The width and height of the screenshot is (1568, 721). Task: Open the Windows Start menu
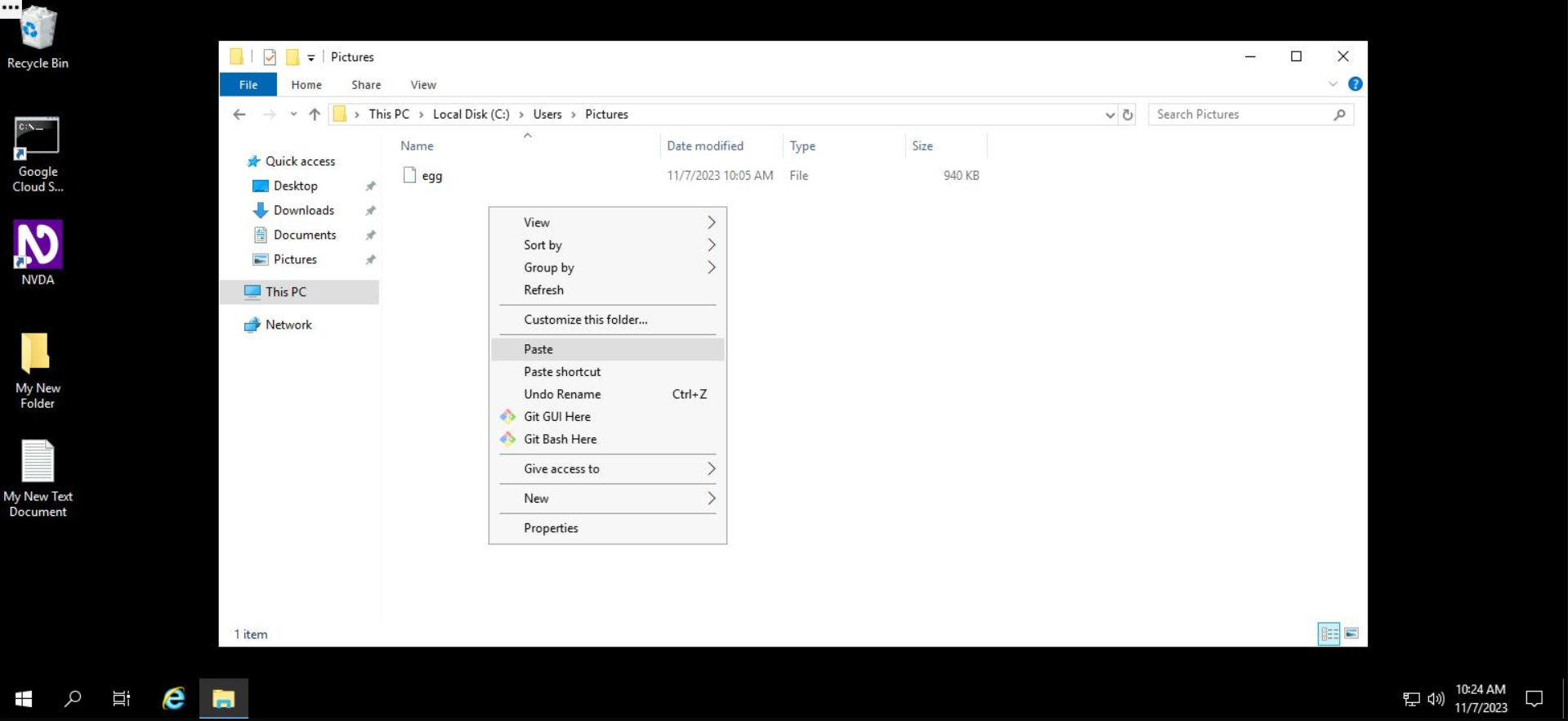click(24, 699)
